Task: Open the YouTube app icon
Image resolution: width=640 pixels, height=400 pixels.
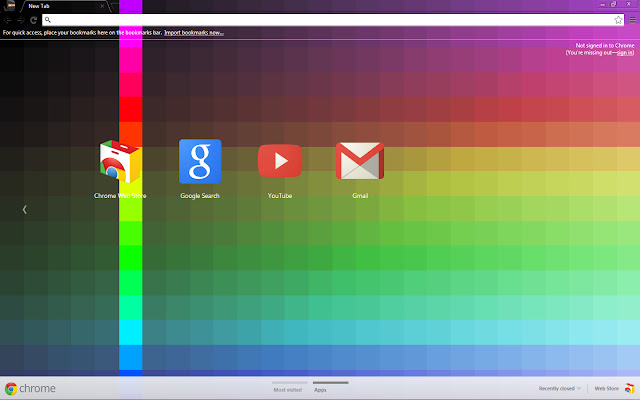Action: click(280, 161)
